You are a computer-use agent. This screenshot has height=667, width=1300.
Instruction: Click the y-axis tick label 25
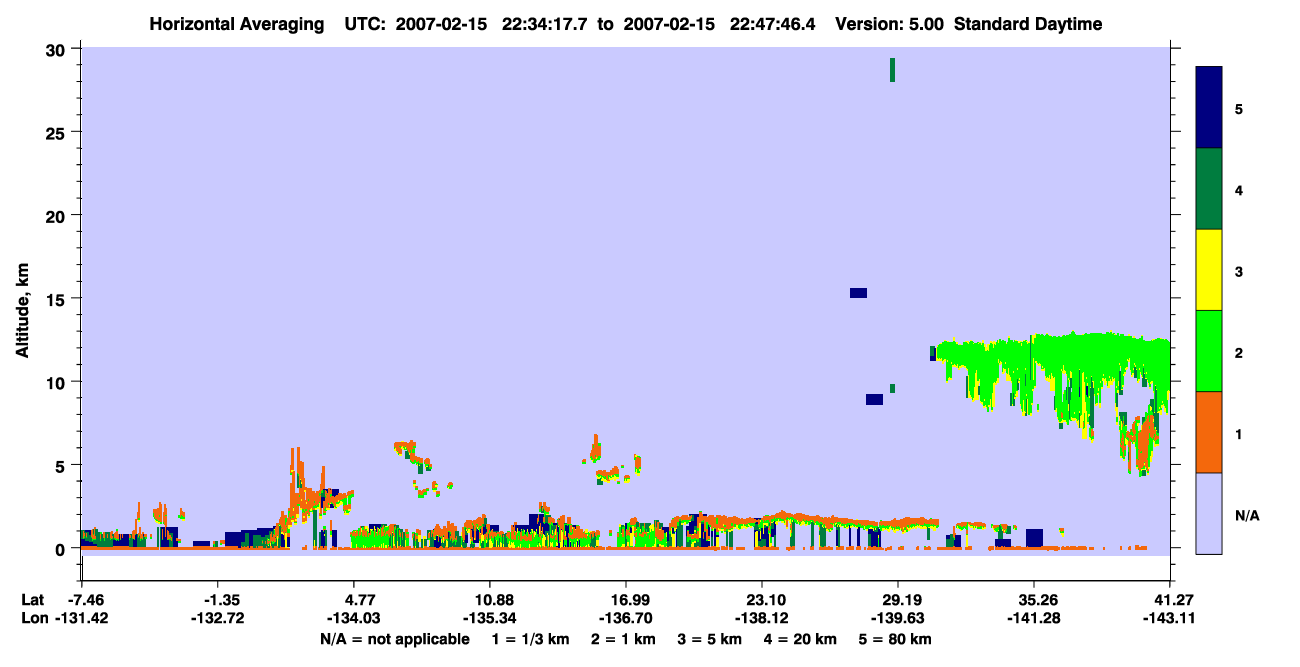(x=58, y=133)
